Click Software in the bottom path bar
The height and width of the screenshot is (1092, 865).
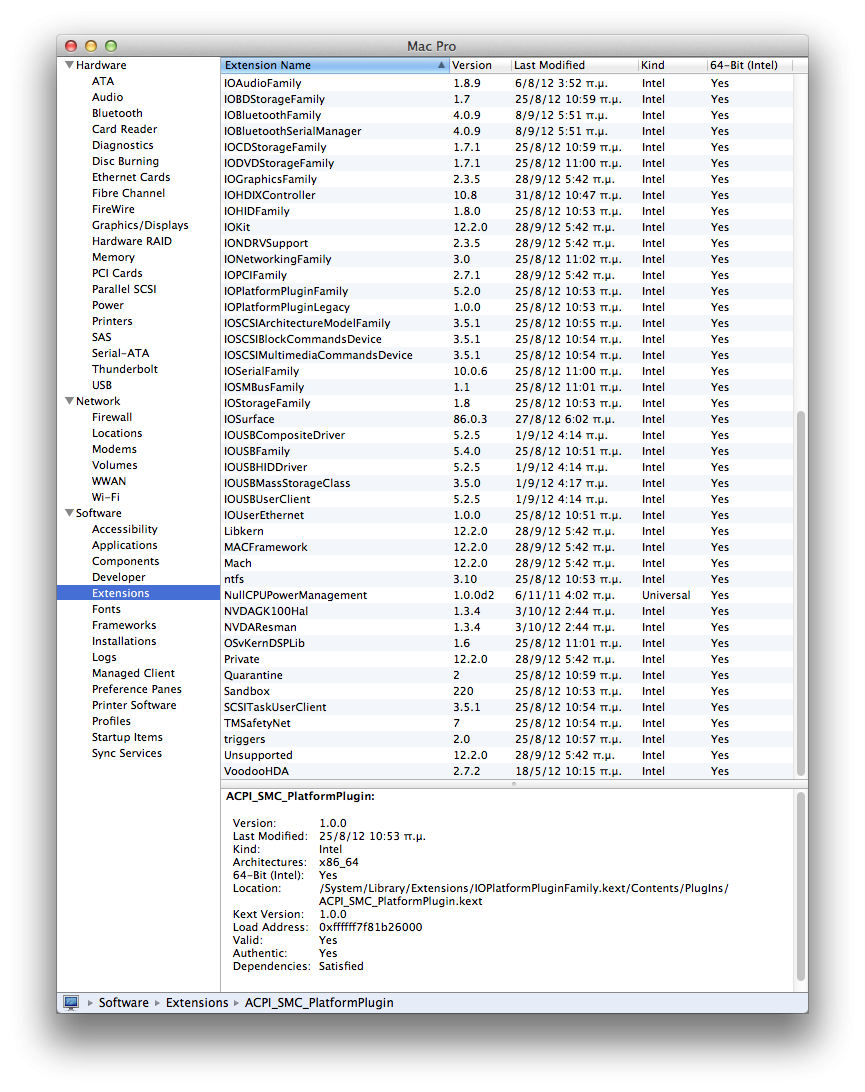tap(123, 1002)
